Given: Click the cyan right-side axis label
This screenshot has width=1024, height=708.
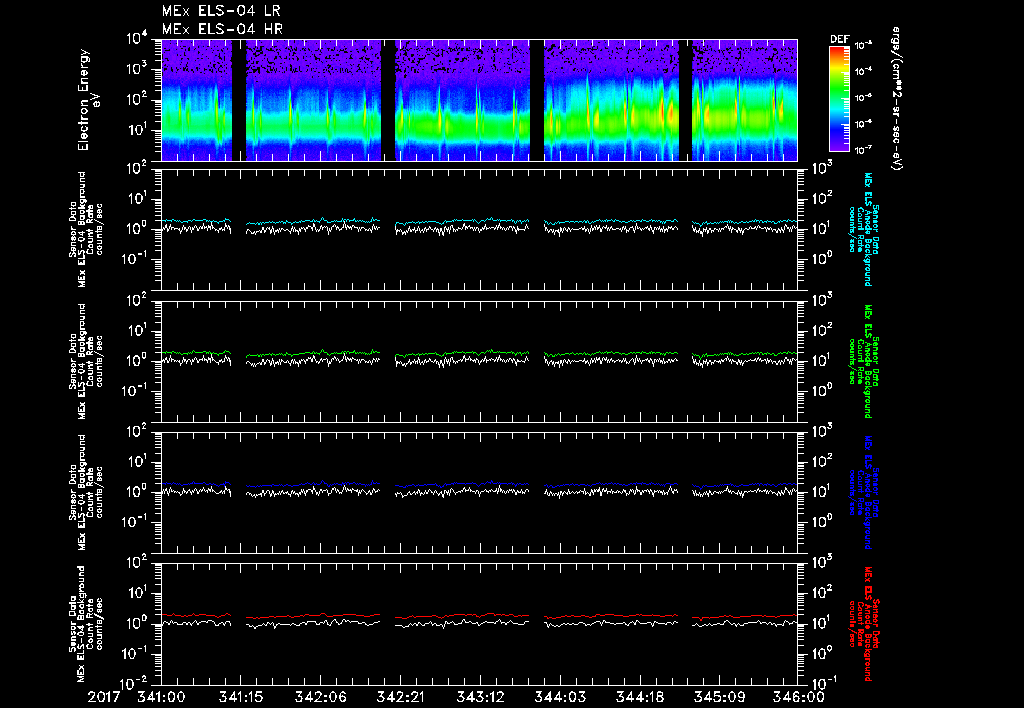Looking at the screenshot, I should point(863,230).
